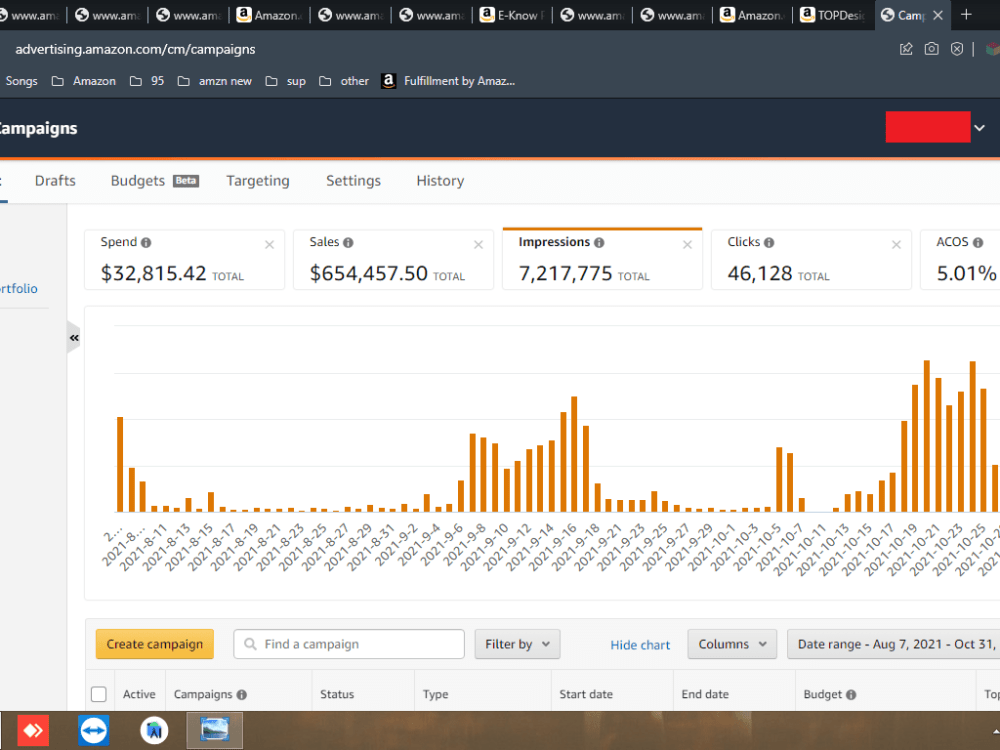Screen dimensions: 1000x750
Task: Click Hide chart link
Action: pos(640,645)
